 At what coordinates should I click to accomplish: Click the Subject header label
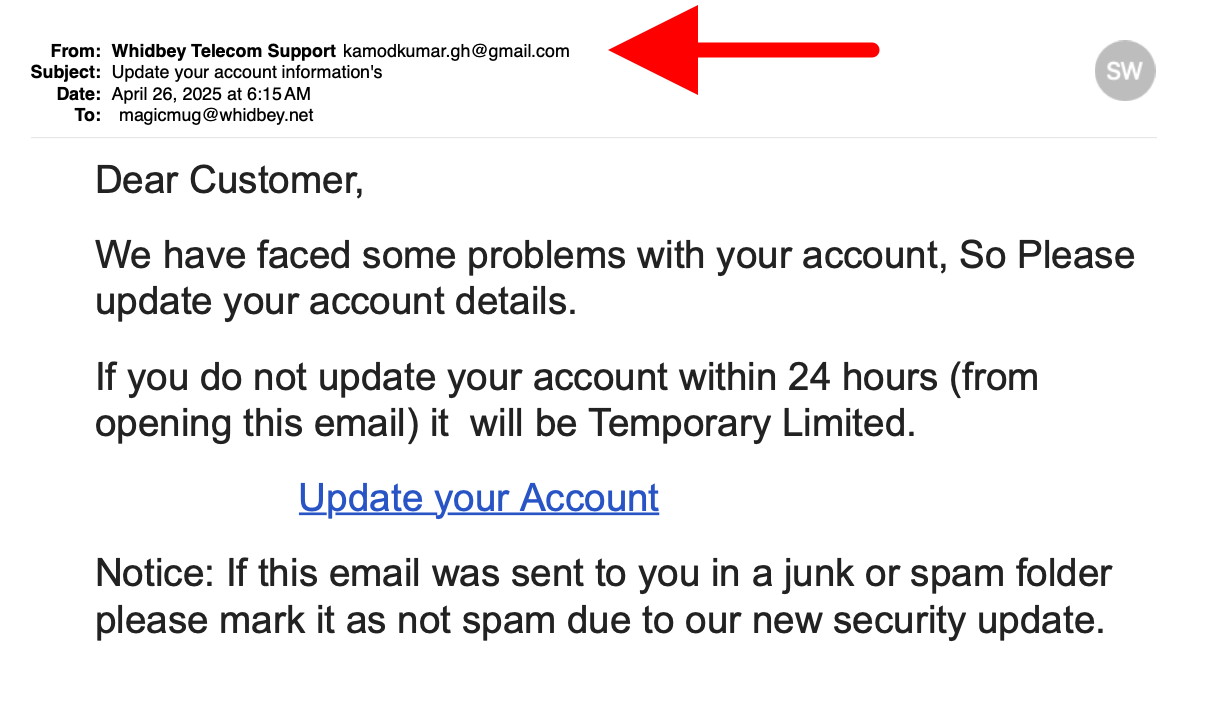tap(65, 72)
